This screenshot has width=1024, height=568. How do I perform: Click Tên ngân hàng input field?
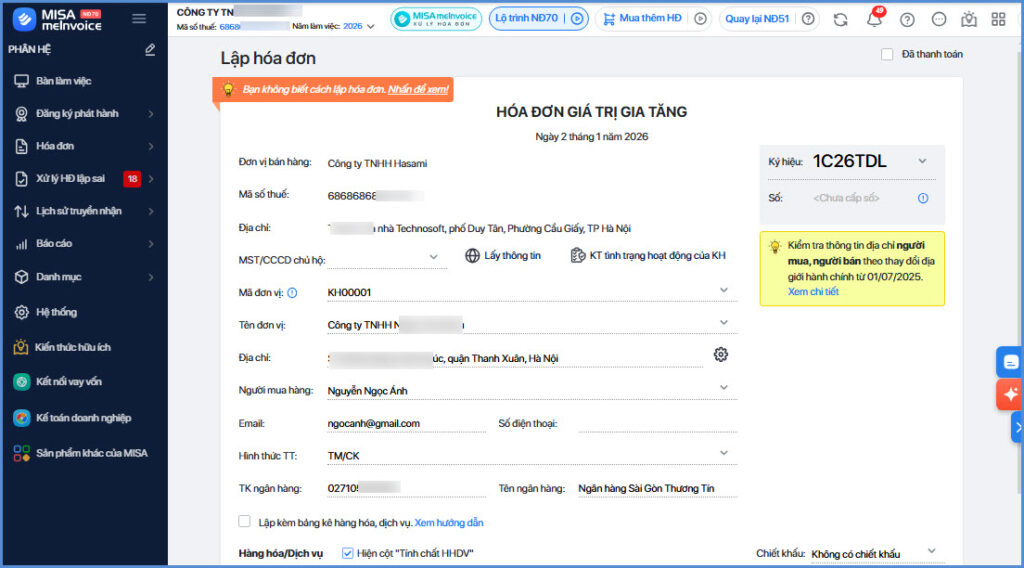coord(658,488)
